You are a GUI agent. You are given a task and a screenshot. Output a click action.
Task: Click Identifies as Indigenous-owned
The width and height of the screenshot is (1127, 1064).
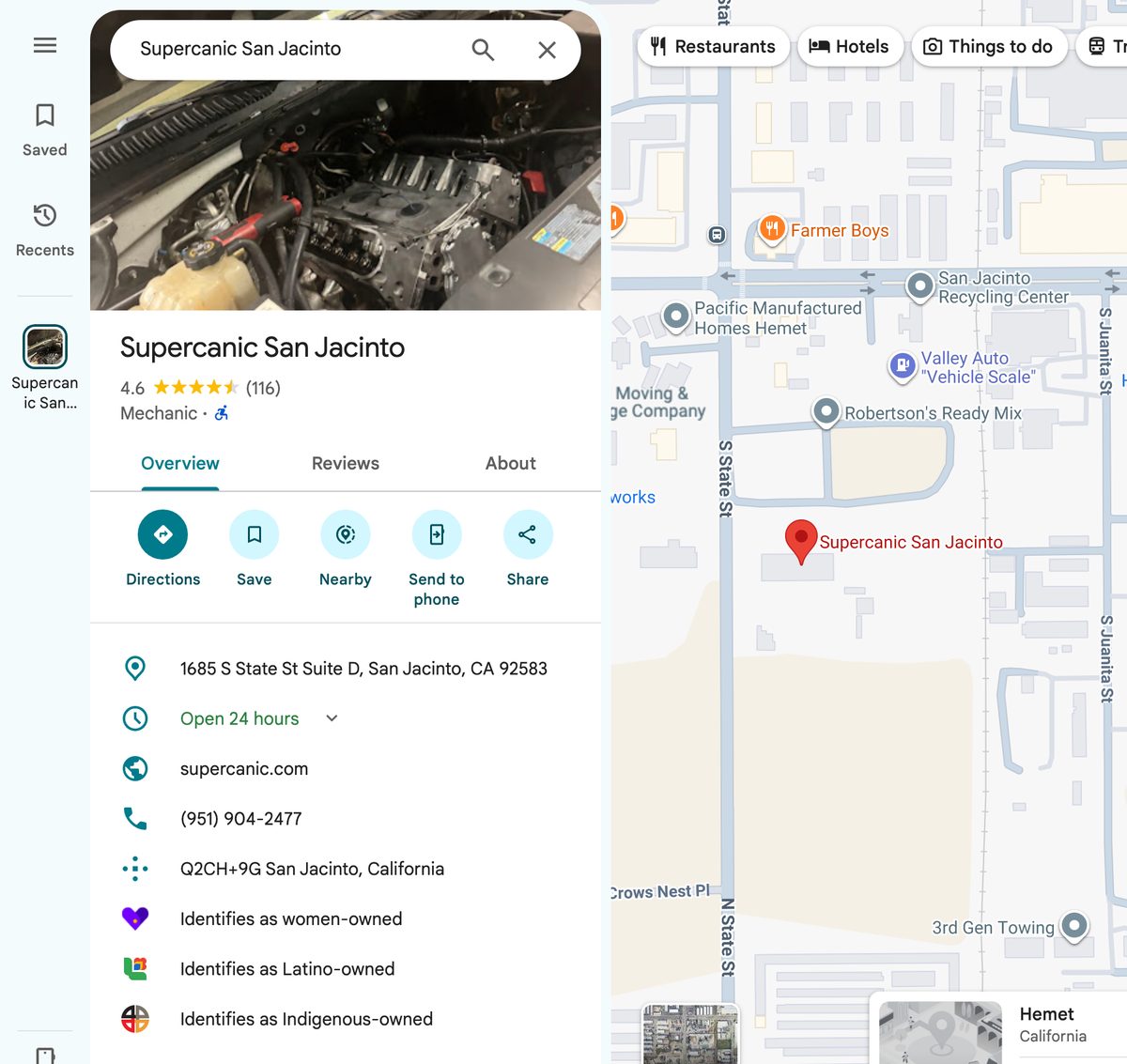306,1019
